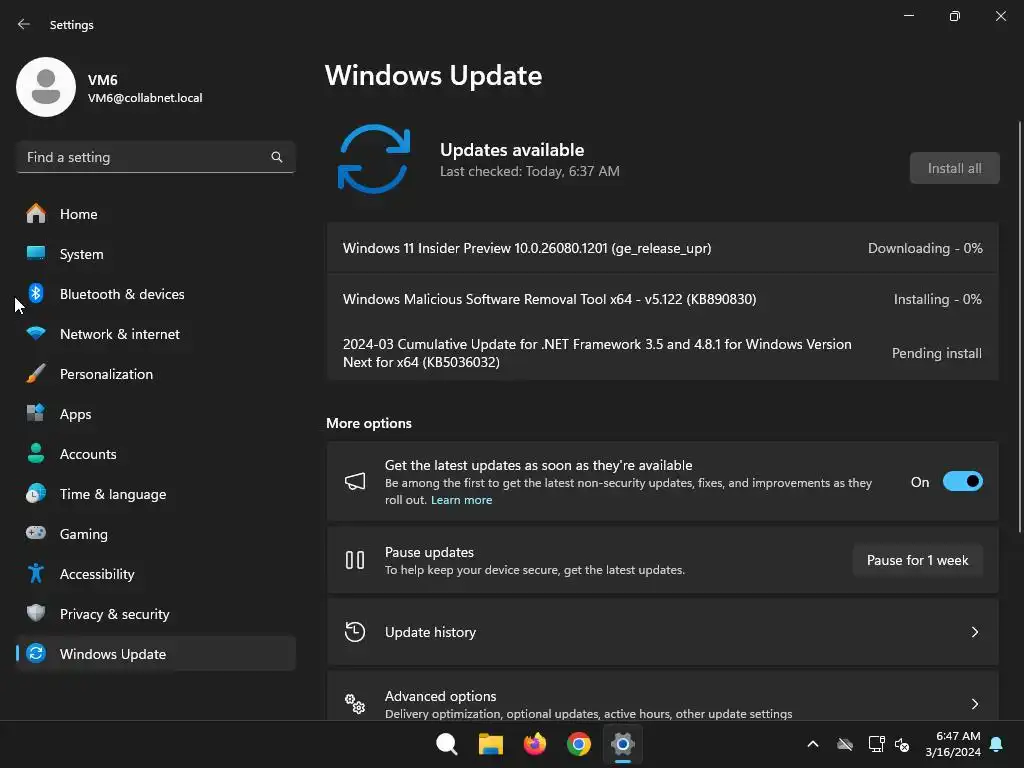Image resolution: width=1024 pixels, height=768 pixels.
Task: Open Accounts settings label
Action: [88, 454]
